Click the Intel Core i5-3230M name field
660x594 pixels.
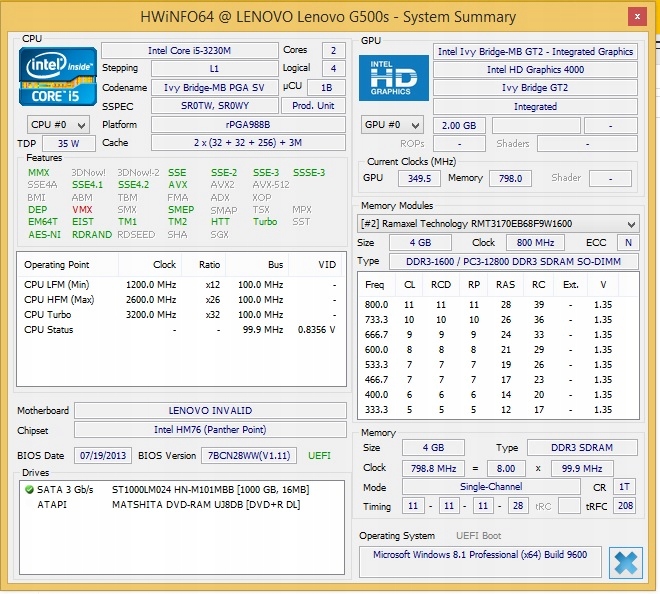[189, 51]
